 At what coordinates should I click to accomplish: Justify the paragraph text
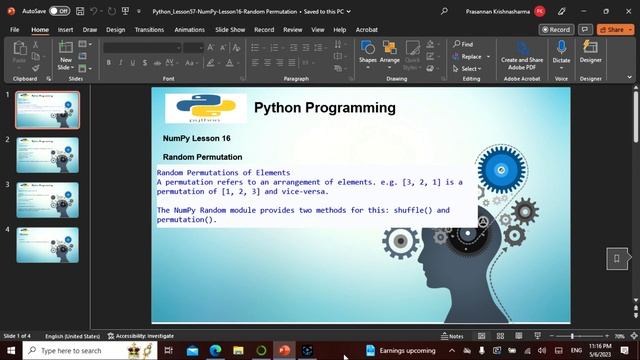pos(292,62)
